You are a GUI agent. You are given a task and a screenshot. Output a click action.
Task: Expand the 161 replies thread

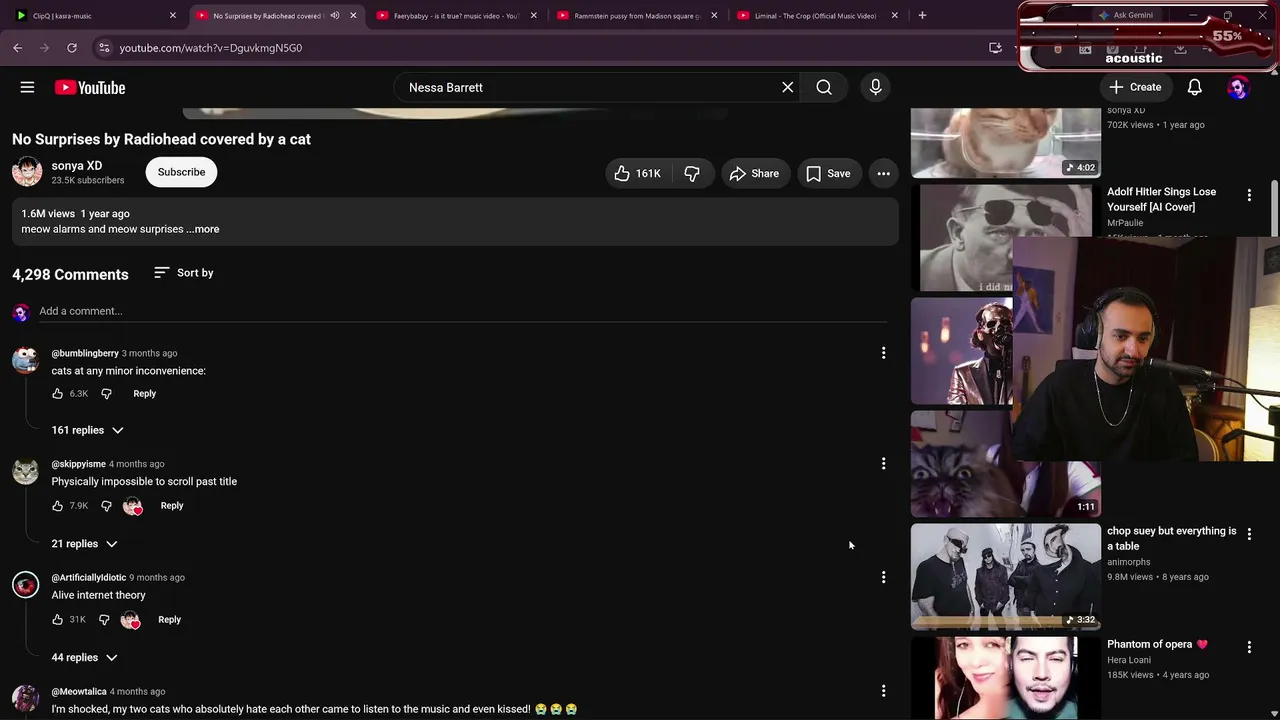click(88, 430)
